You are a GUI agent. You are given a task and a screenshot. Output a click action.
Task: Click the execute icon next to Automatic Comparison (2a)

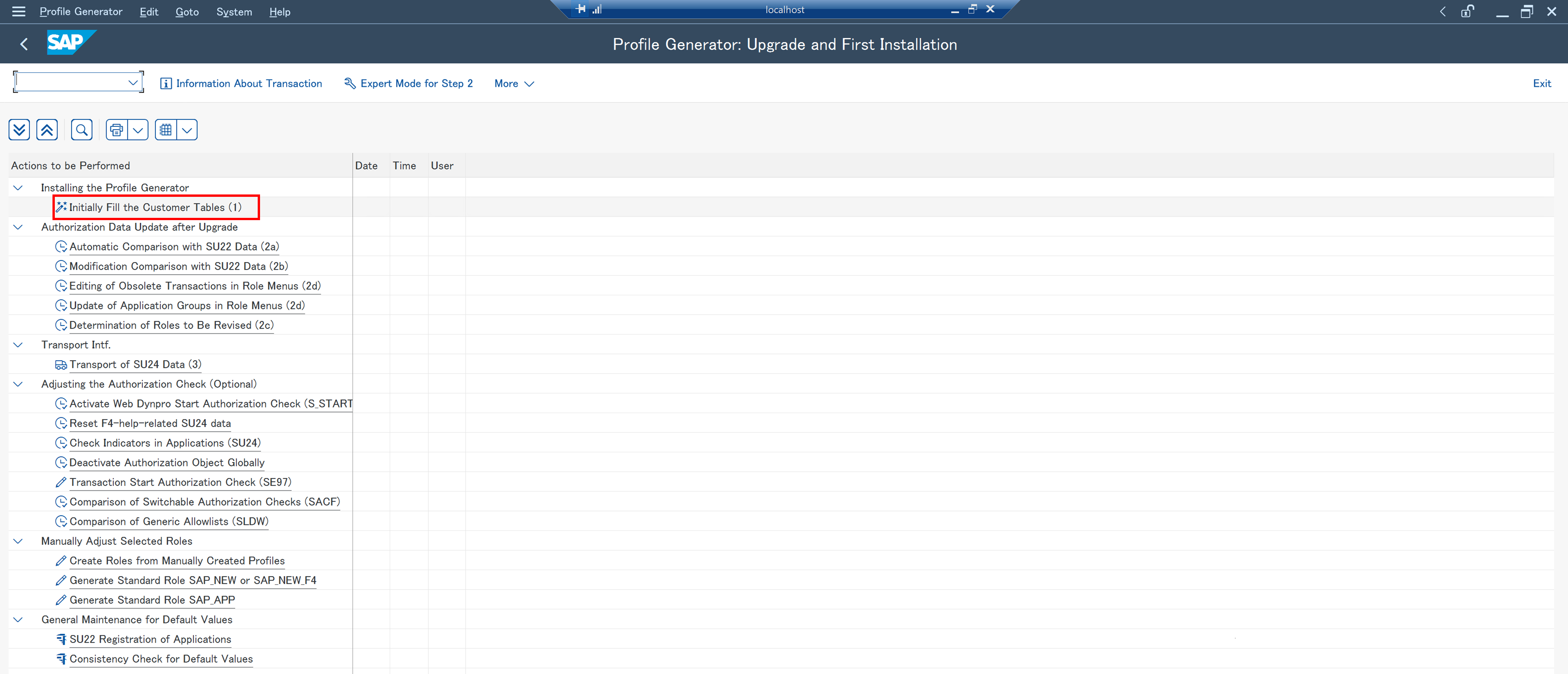pyautogui.click(x=61, y=247)
